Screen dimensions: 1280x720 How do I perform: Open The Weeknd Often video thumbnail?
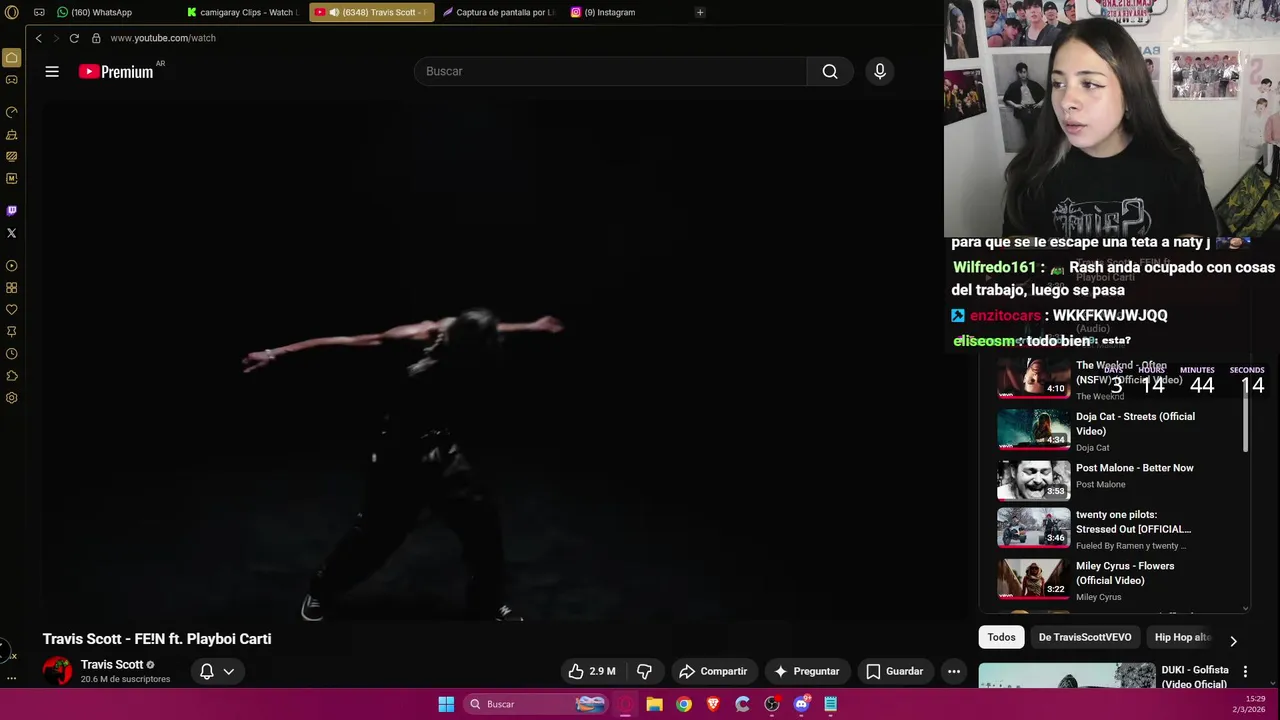click(1033, 377)
